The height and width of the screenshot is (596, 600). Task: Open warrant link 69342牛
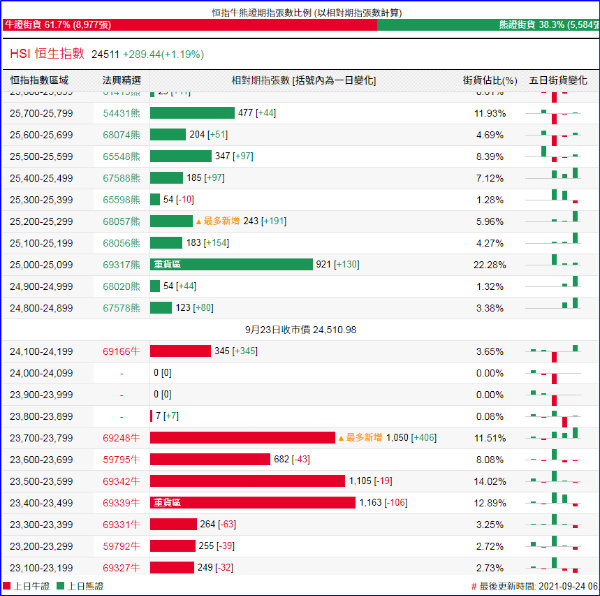click(121, 481)
